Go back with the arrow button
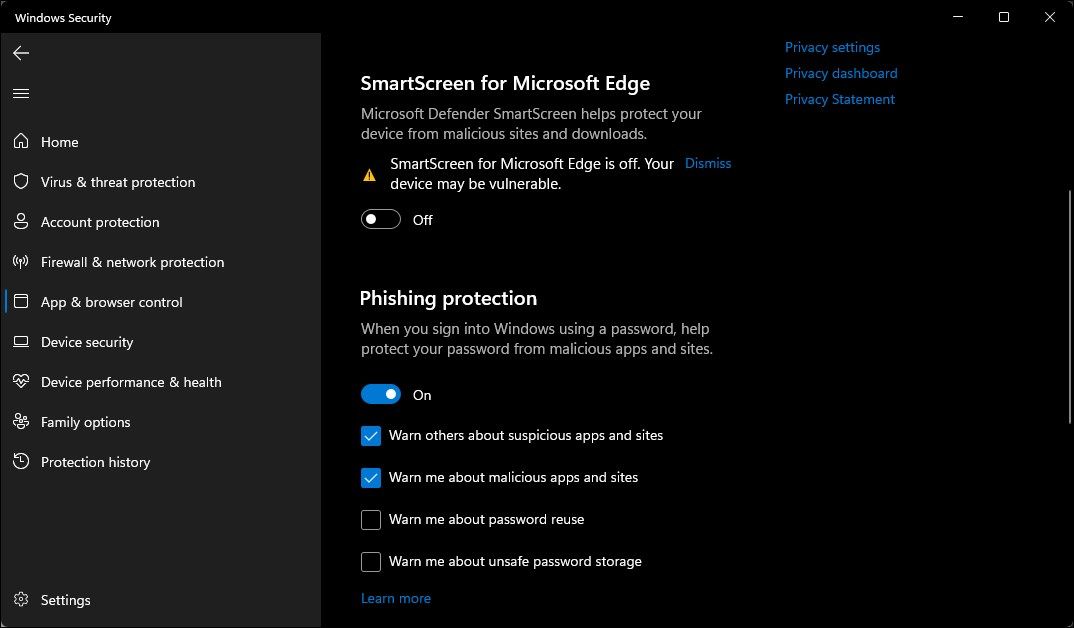1074x628 pixels. coord(21,53)
